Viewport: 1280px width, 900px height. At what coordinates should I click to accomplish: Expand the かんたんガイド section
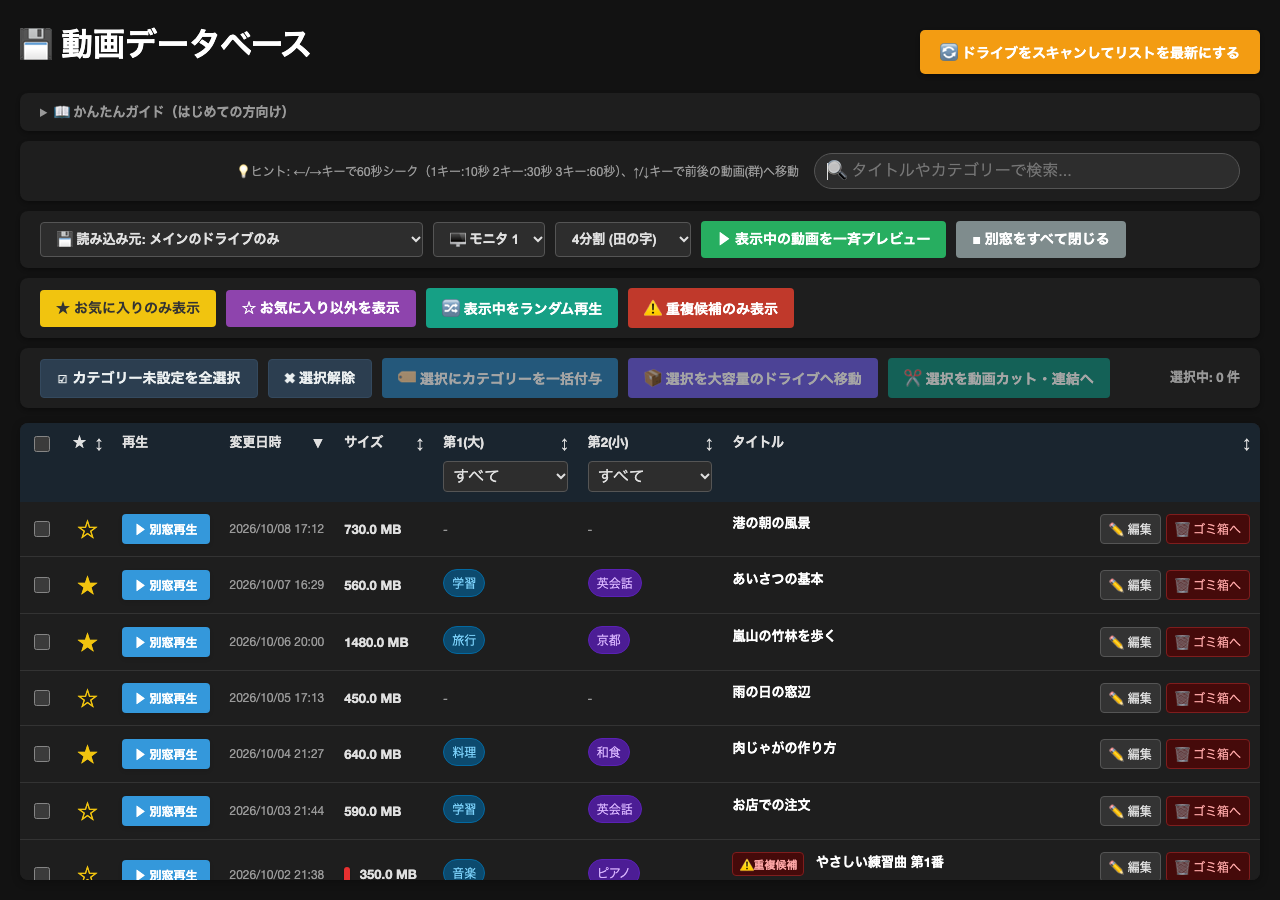(x=640, y=112)
